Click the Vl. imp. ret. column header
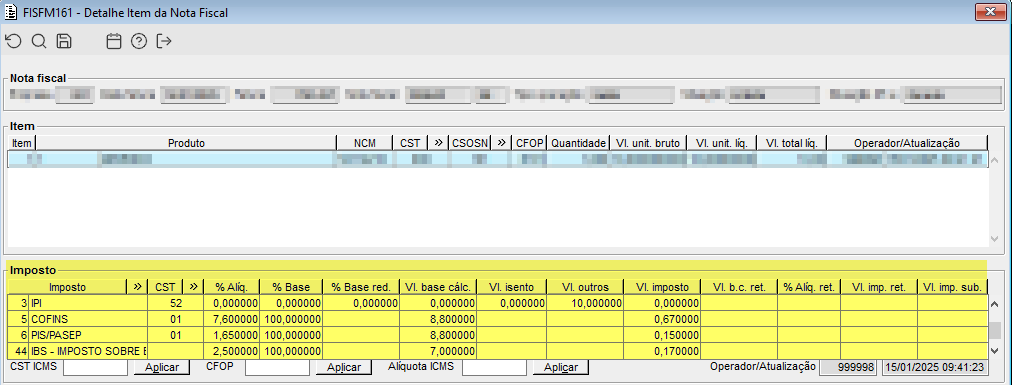Image resolution: width=1012 pixels, height=385 pixels. pos(879,287)
